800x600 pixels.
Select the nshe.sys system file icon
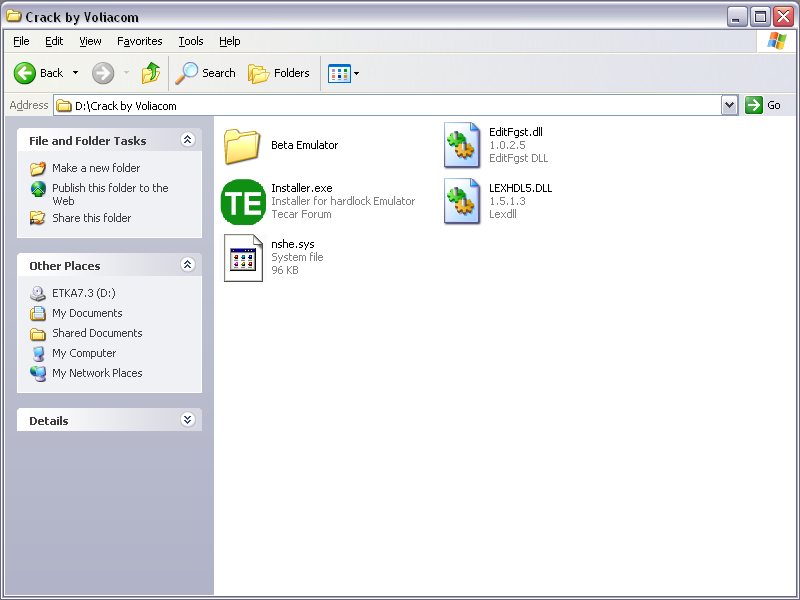(243, 258)
